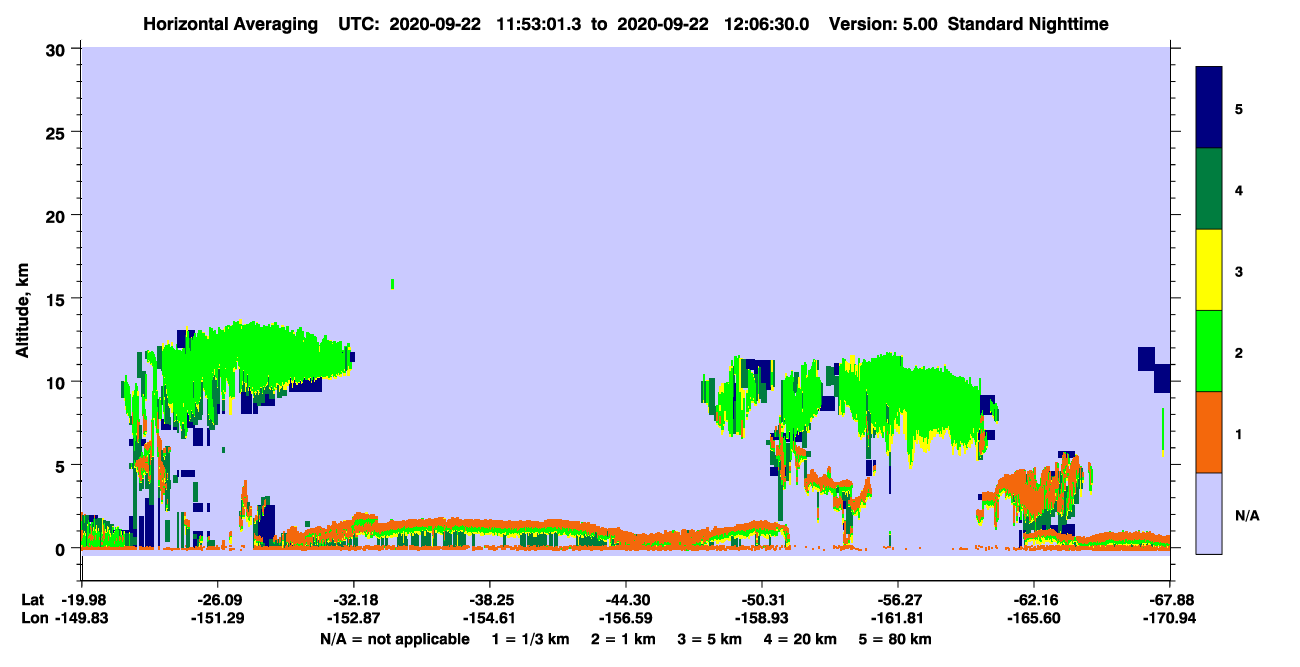1300x667 pixels.
Task: Click the yellow color bar segment labeled 3
Action: [x=1209, y=270]
